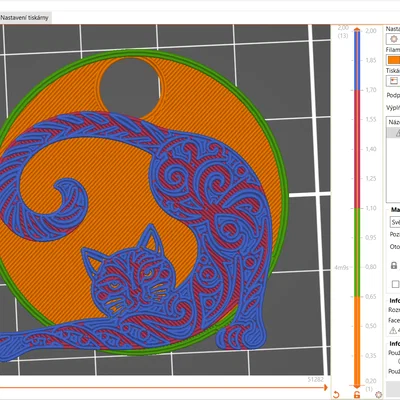Tick the empty checkbox below the lock
The width and height of the screenshot is (400, 400).
tap(395, 284)
